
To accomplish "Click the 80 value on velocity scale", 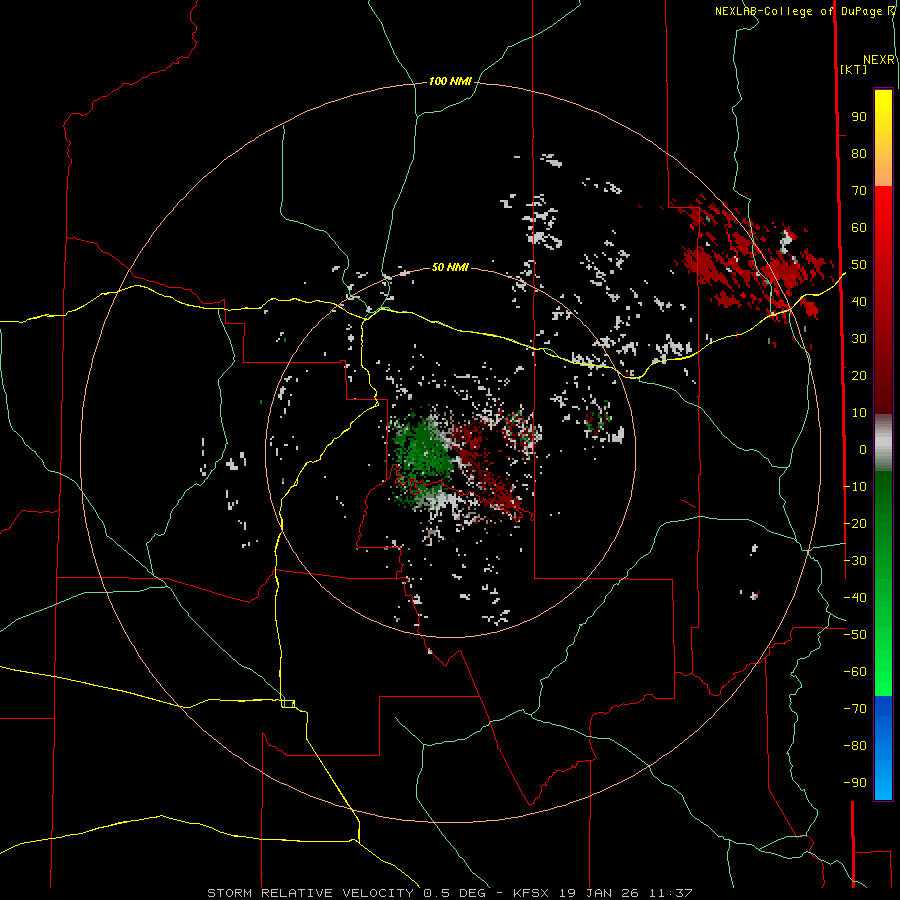I will pos(859,153).
